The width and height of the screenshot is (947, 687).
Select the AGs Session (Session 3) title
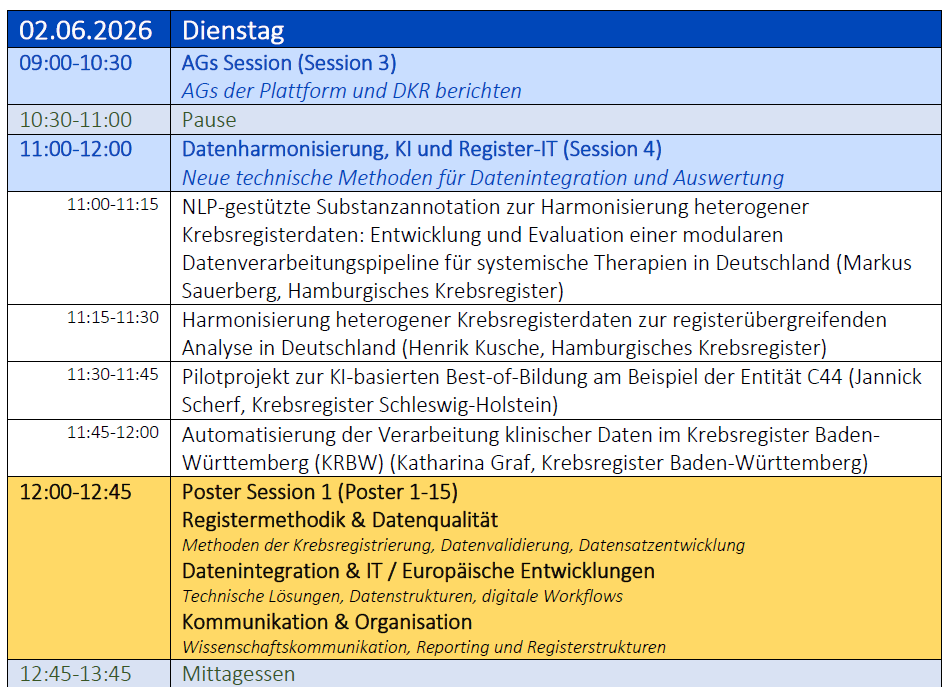[x=289, y=63]
